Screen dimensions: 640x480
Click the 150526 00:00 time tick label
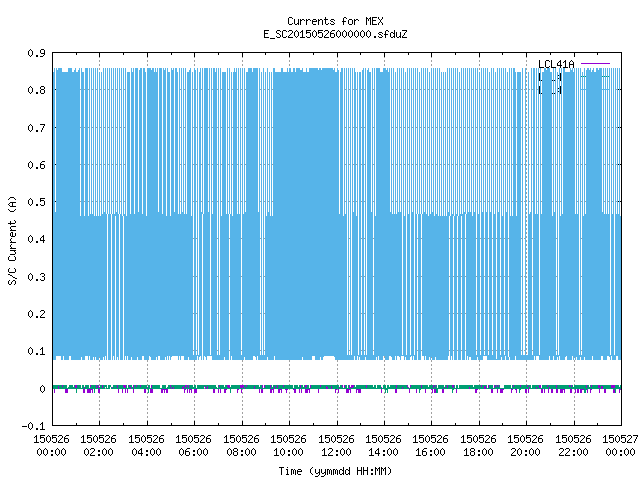[x=51, y=446]
